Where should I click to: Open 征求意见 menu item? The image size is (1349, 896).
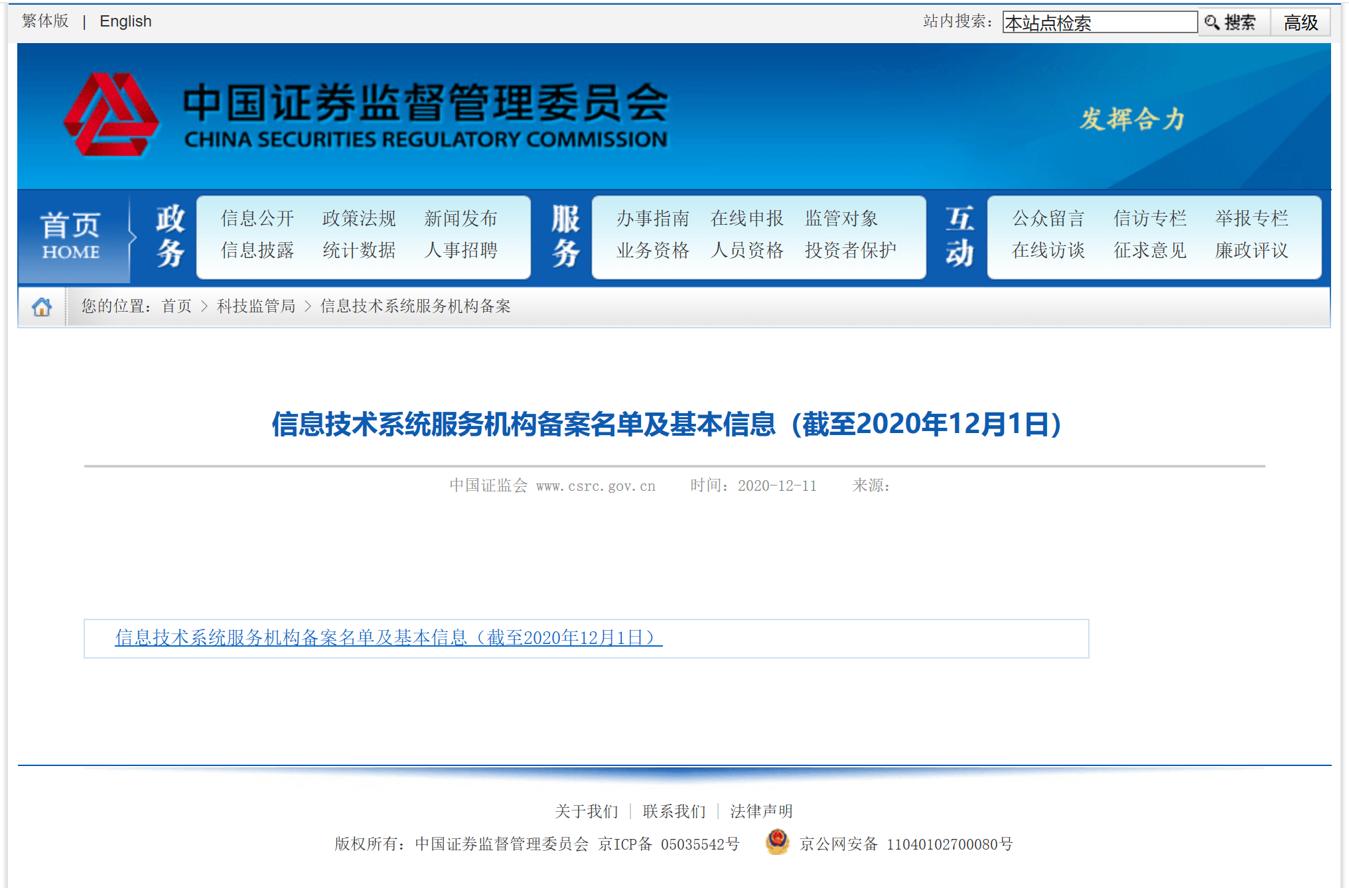1150,250
